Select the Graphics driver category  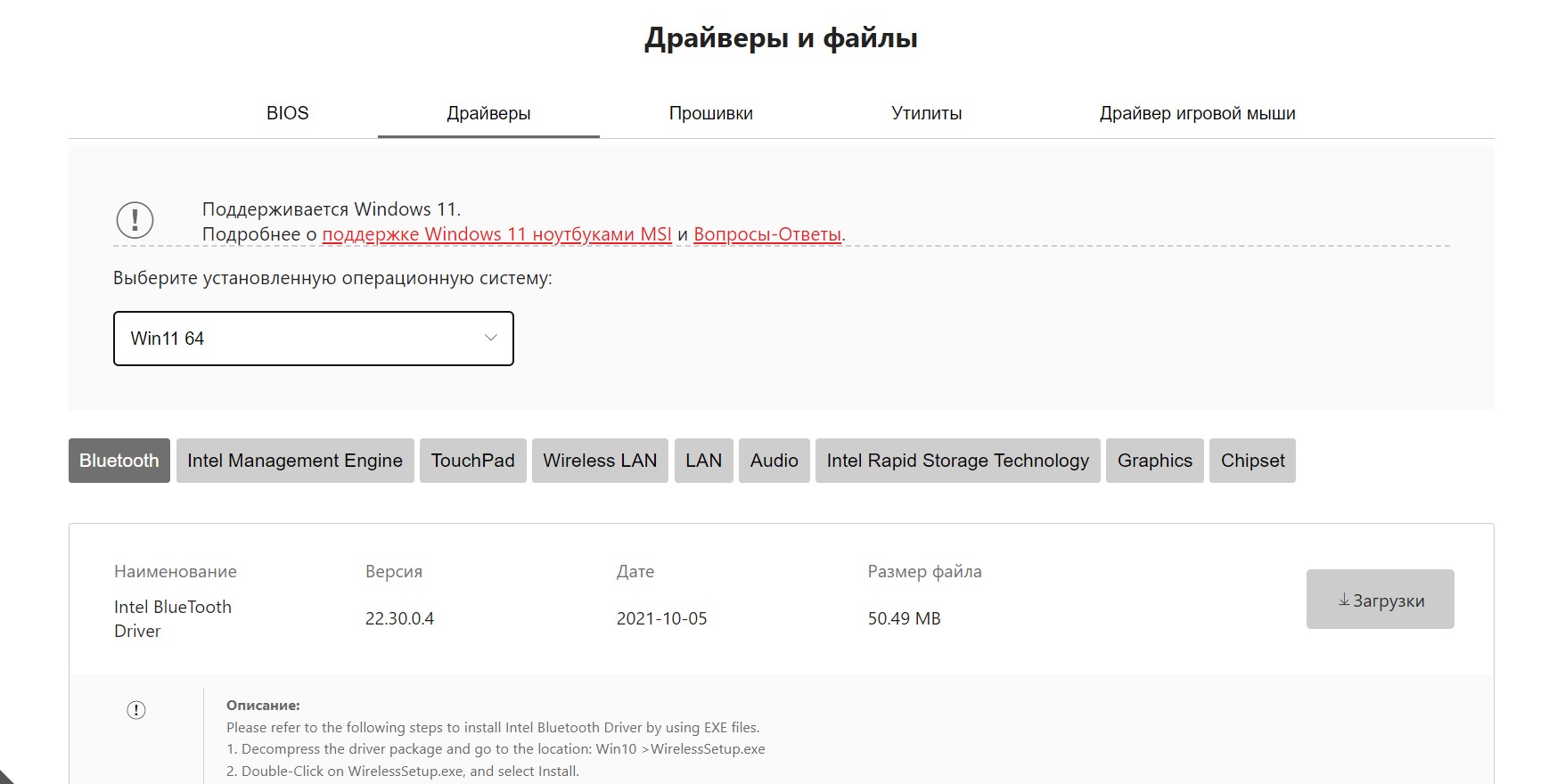point(1155,461)
